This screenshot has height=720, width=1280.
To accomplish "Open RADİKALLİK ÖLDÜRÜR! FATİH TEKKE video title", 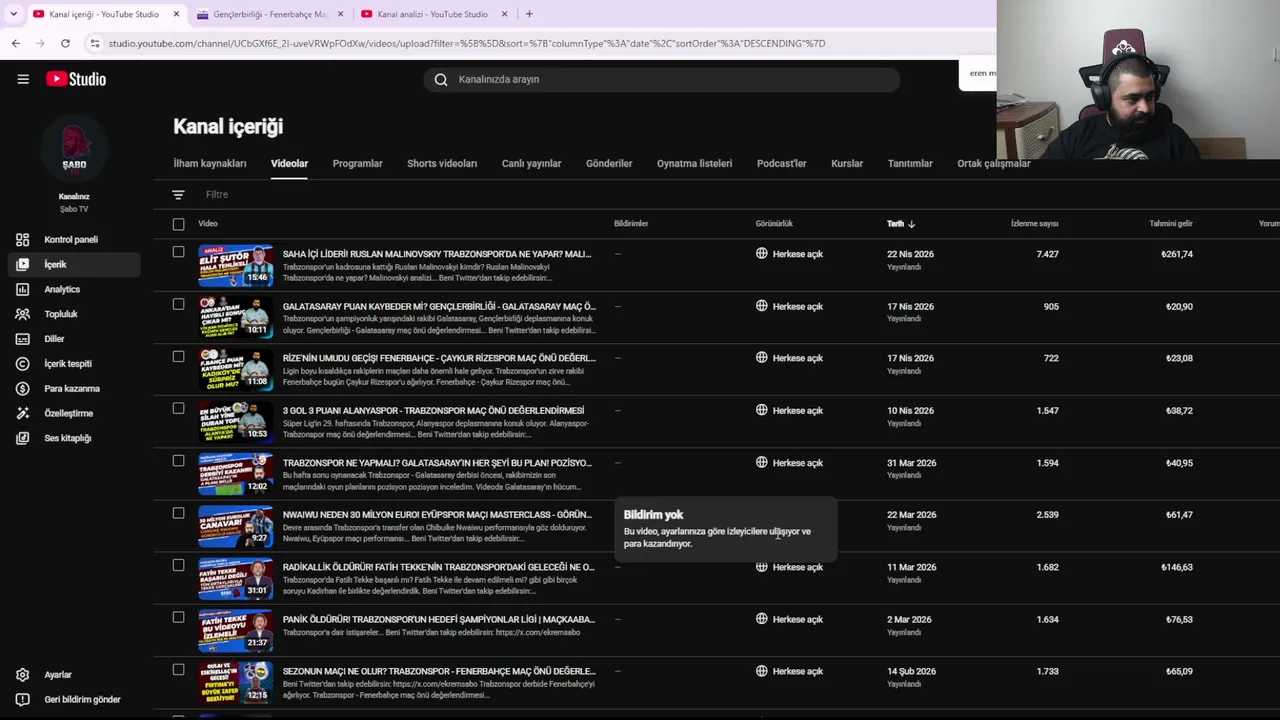I will (438, 567).
